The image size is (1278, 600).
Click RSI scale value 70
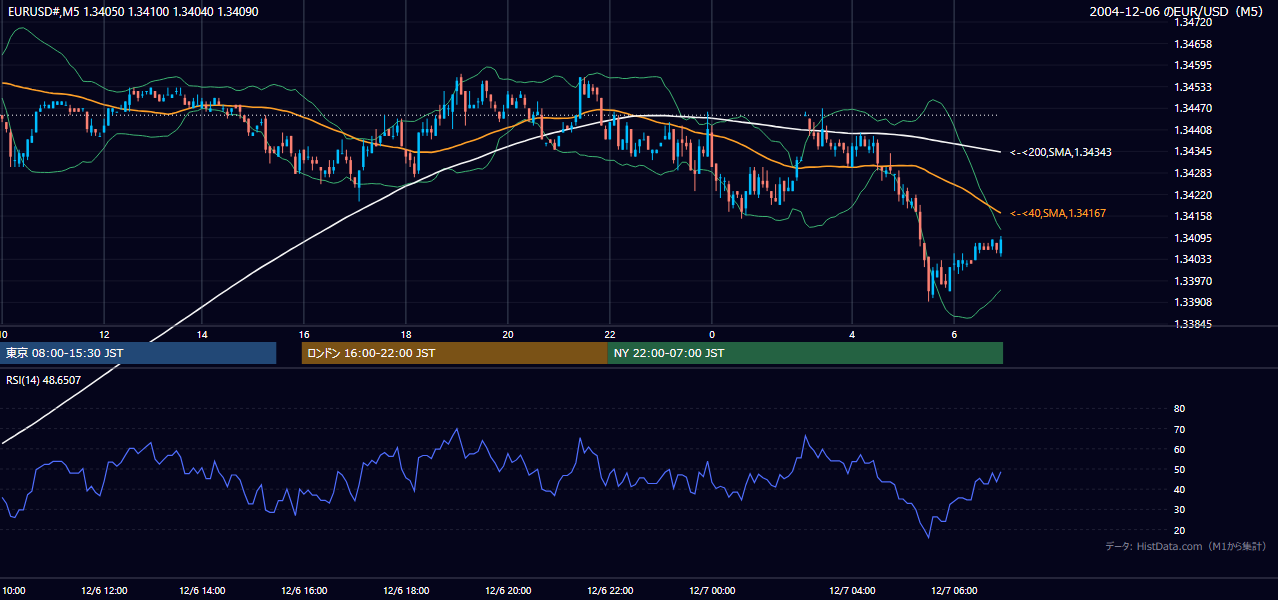[1179, 429]
